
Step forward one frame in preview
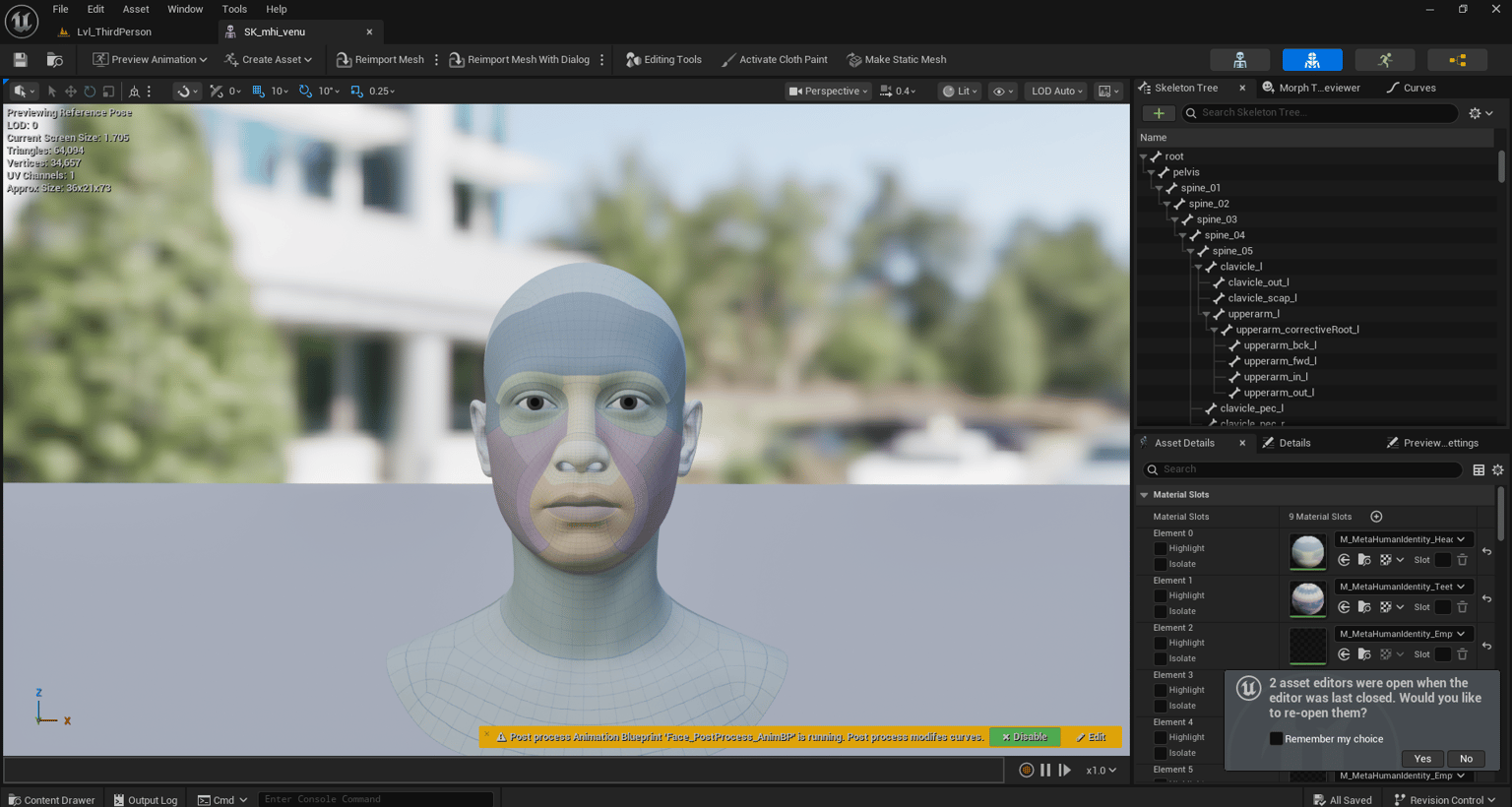(x=1065, y=771)
